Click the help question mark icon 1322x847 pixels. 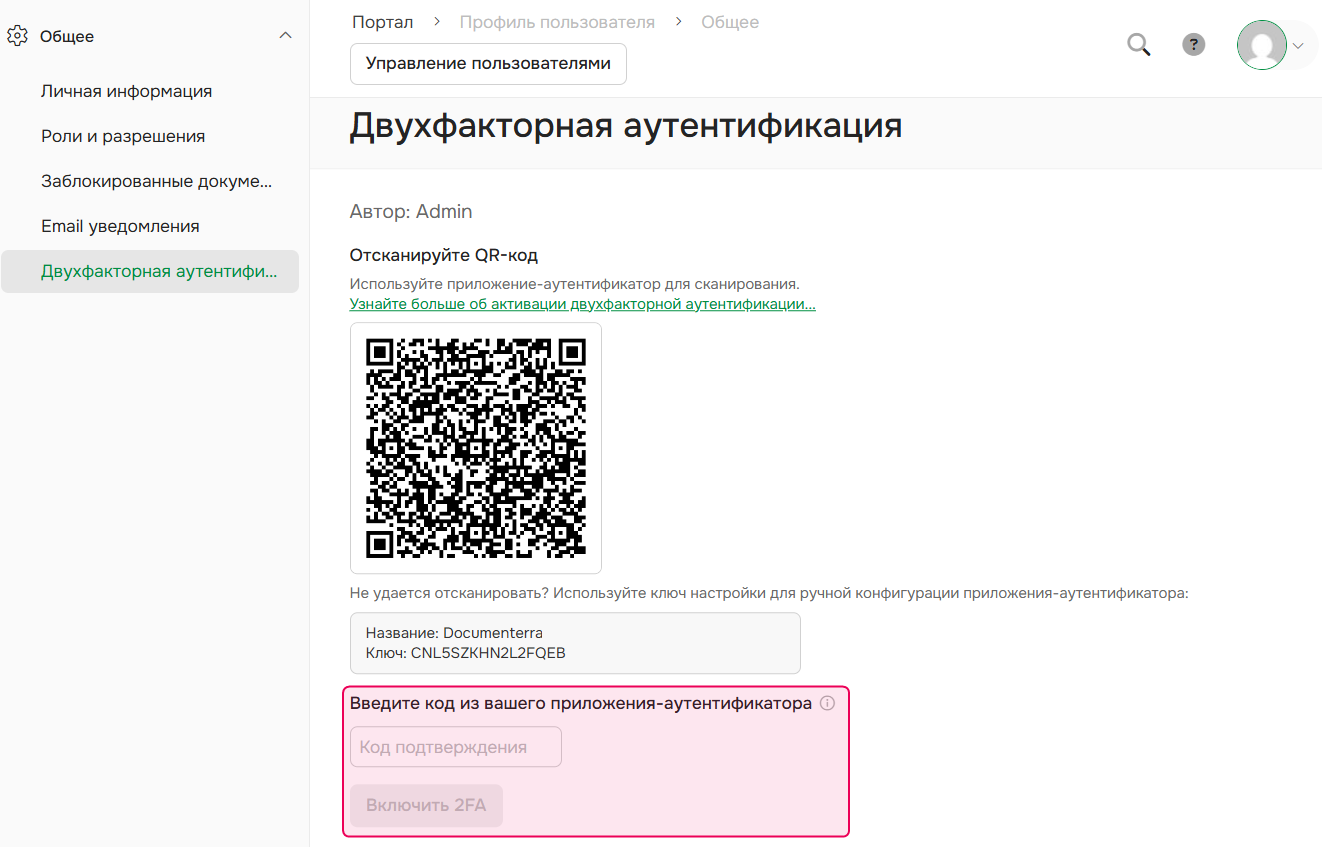tap(1193, 44)
